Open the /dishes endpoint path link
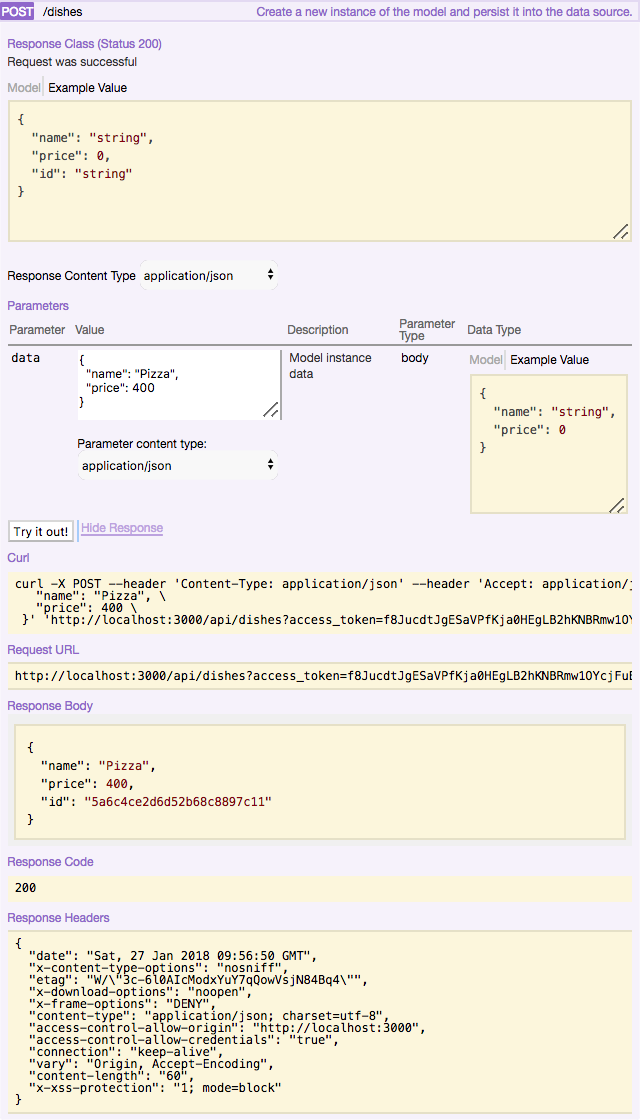The width and height of the screenshot is (642, 1120). 63,12
